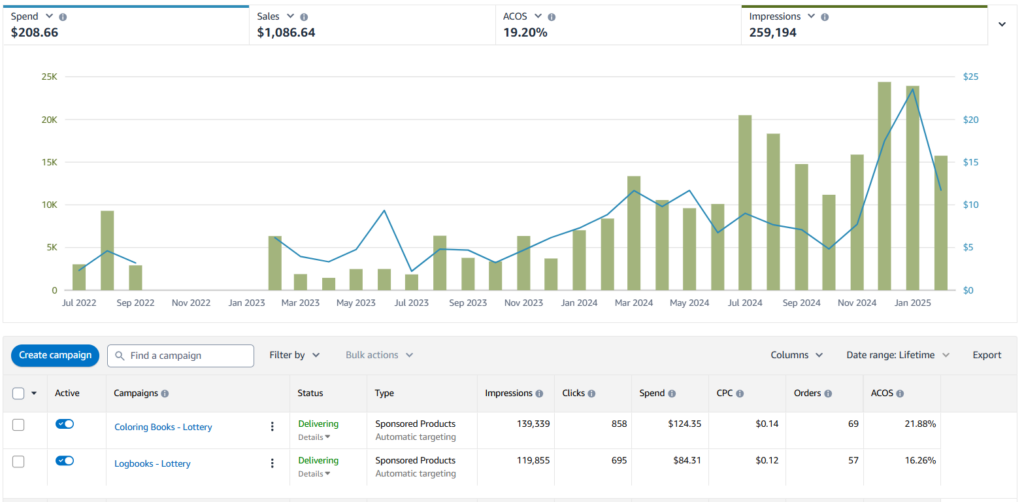Open the Coloring Books - Lottery campaign link
1024x502 pixels.
163,427
